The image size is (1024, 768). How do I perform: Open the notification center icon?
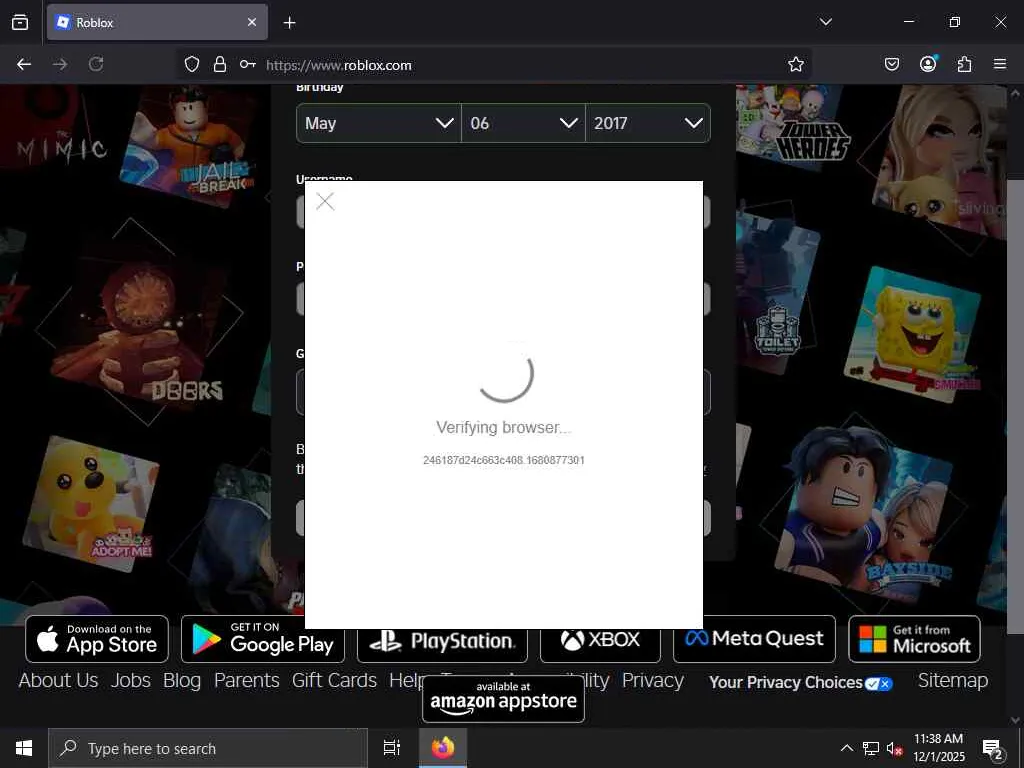pos(993,749)
